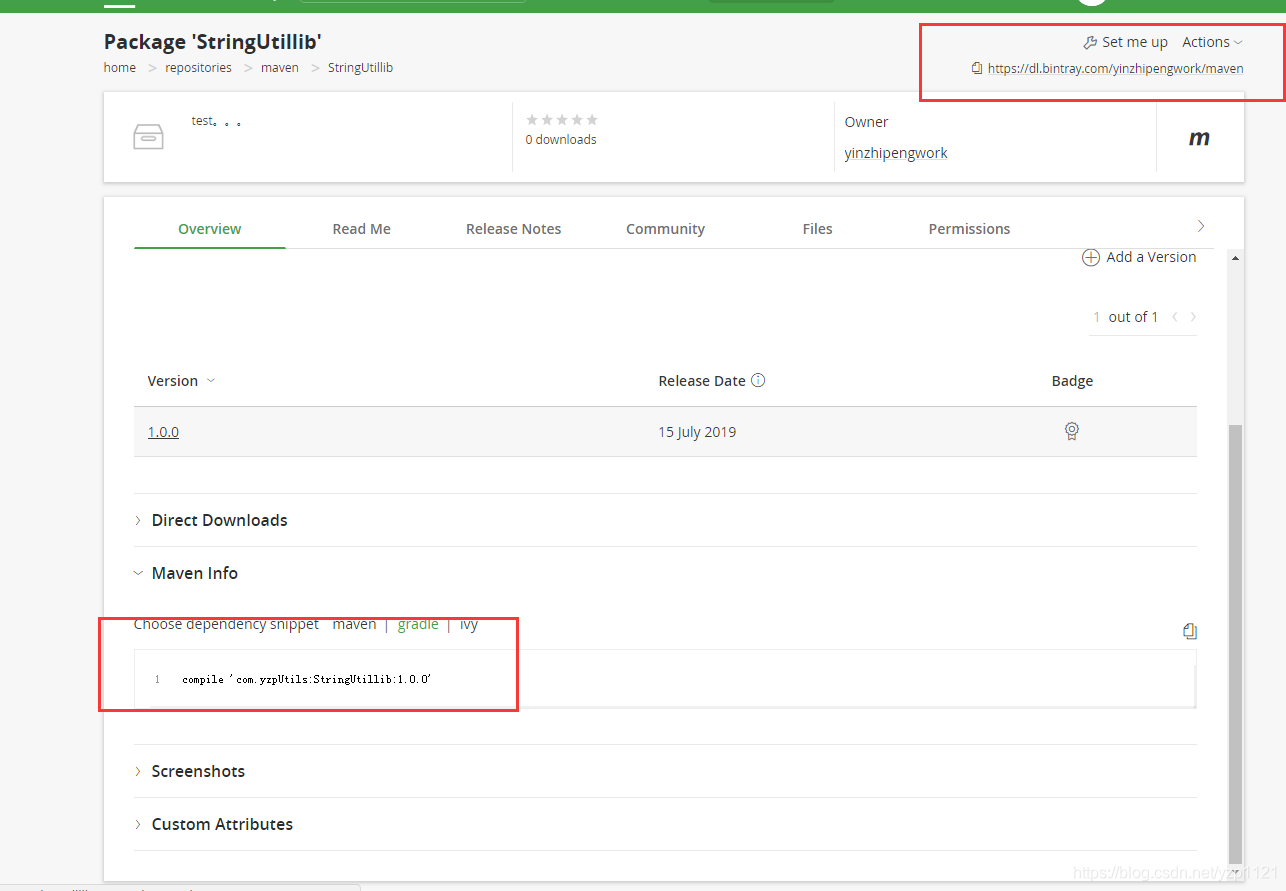Image resolution: width=1286 pixels, height=891 pixels.
Task: Click StringUtillib breadcrumb entry
Action: [x=360, y=68]
